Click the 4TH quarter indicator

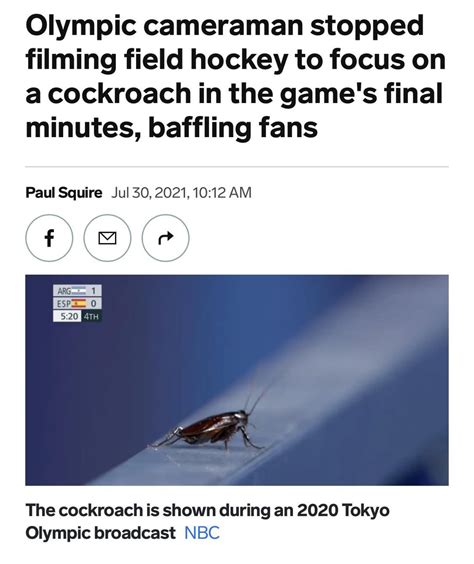[x=92, y=317]
